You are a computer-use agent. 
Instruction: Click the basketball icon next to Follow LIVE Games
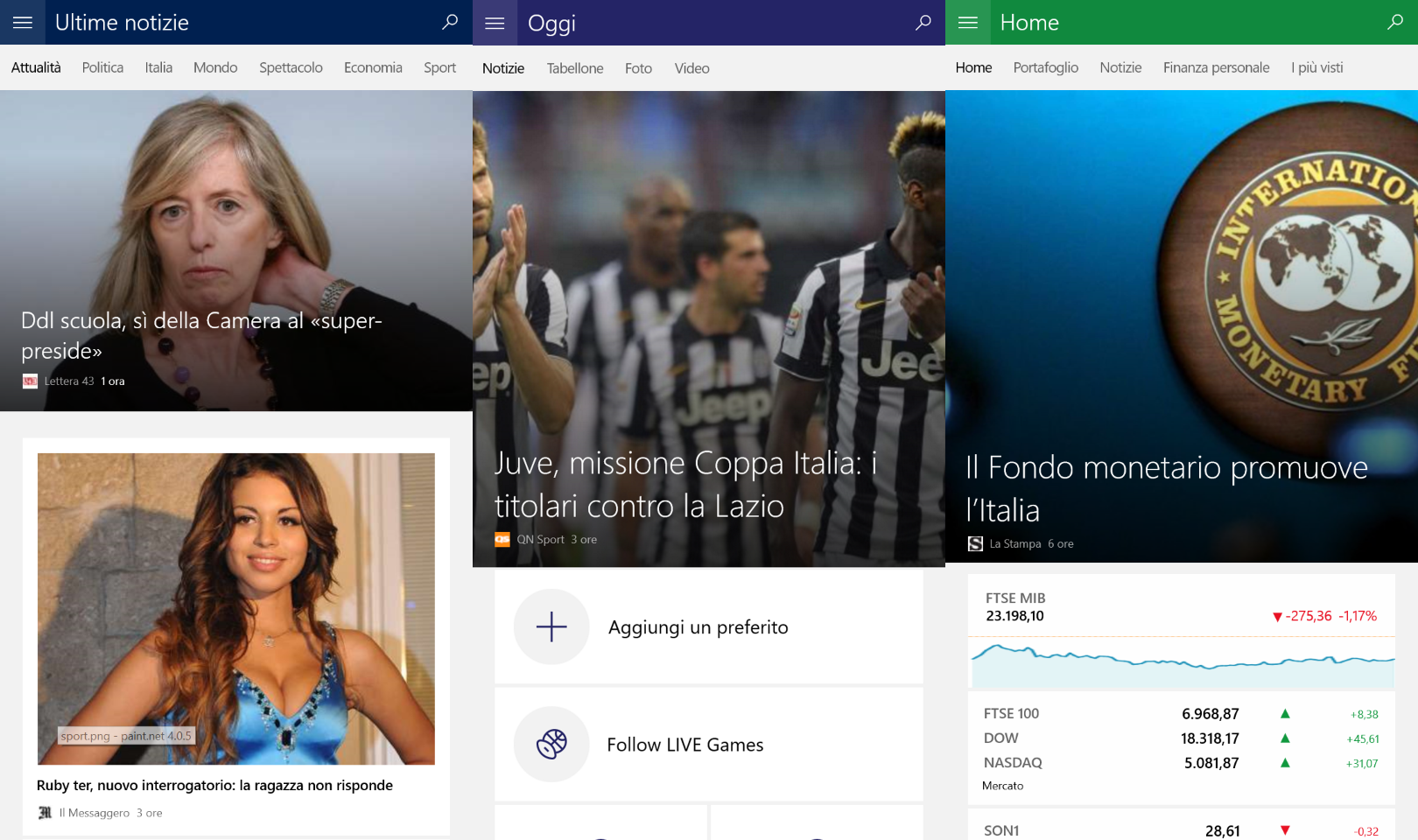pos(551,744)
